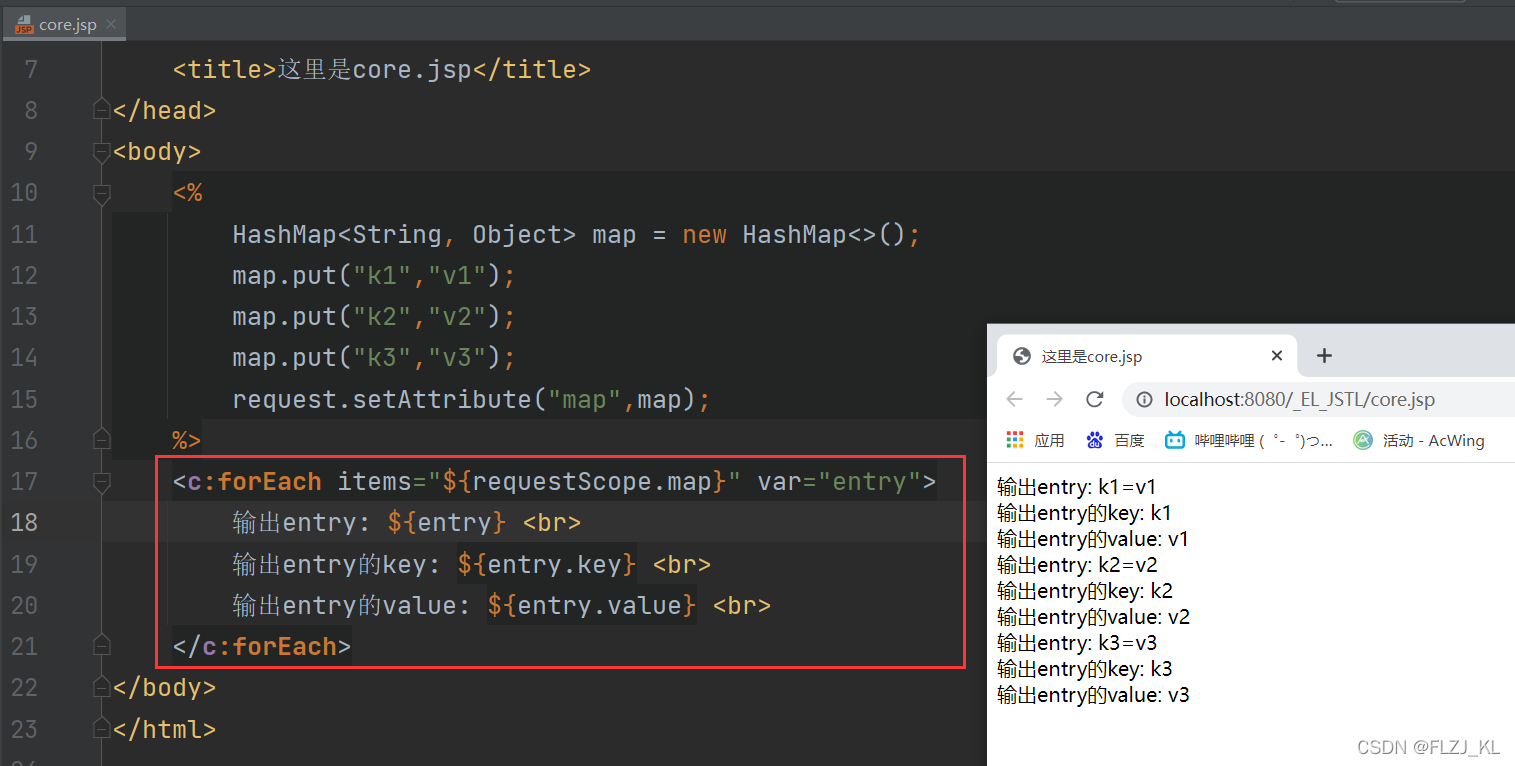Open the 哔哩哔哩 bookmark
This screenshot has width=1515, height=766.
tap(1249, 440)
